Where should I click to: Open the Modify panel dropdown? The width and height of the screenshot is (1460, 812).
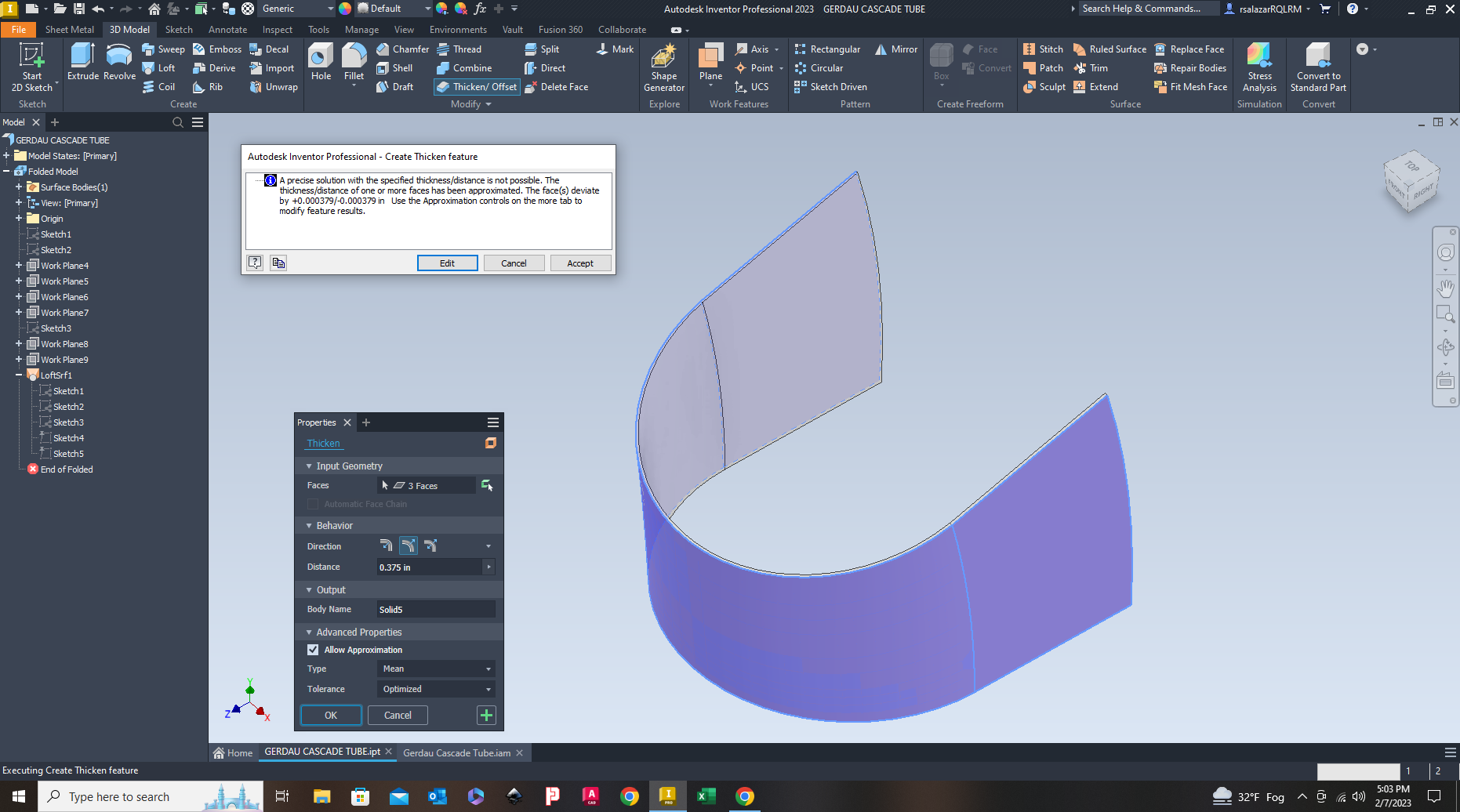(x=471, y=104)
